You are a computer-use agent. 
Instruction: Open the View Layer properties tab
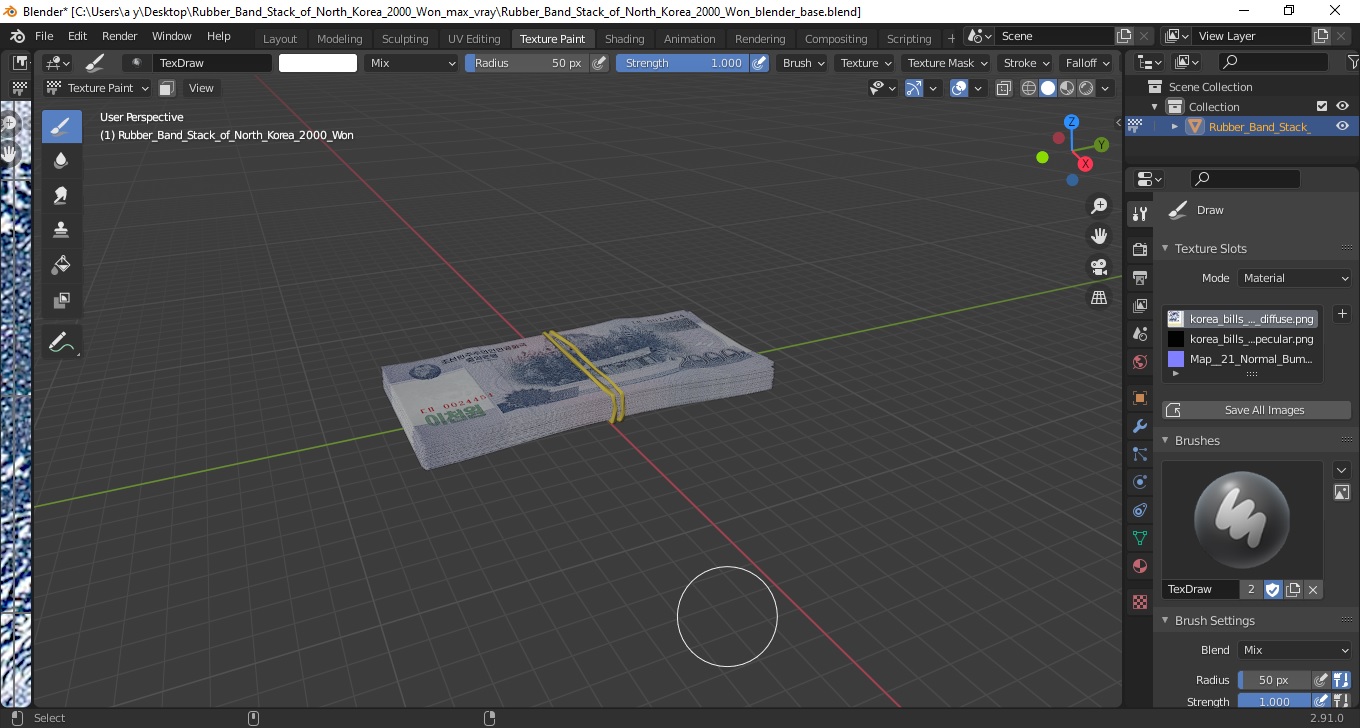coord(1139,306)
